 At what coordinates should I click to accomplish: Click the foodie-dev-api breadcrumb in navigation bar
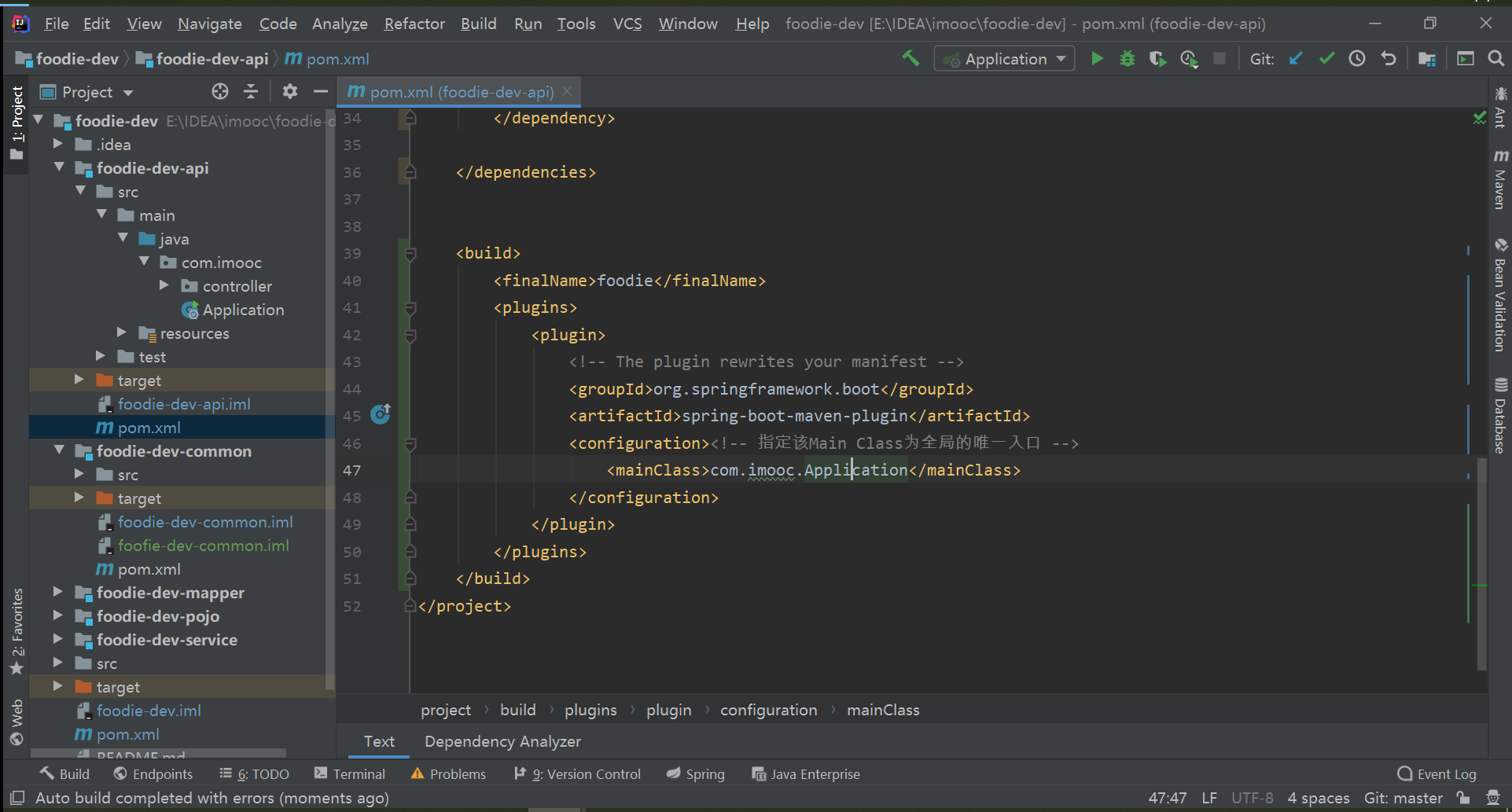(203, 59)
